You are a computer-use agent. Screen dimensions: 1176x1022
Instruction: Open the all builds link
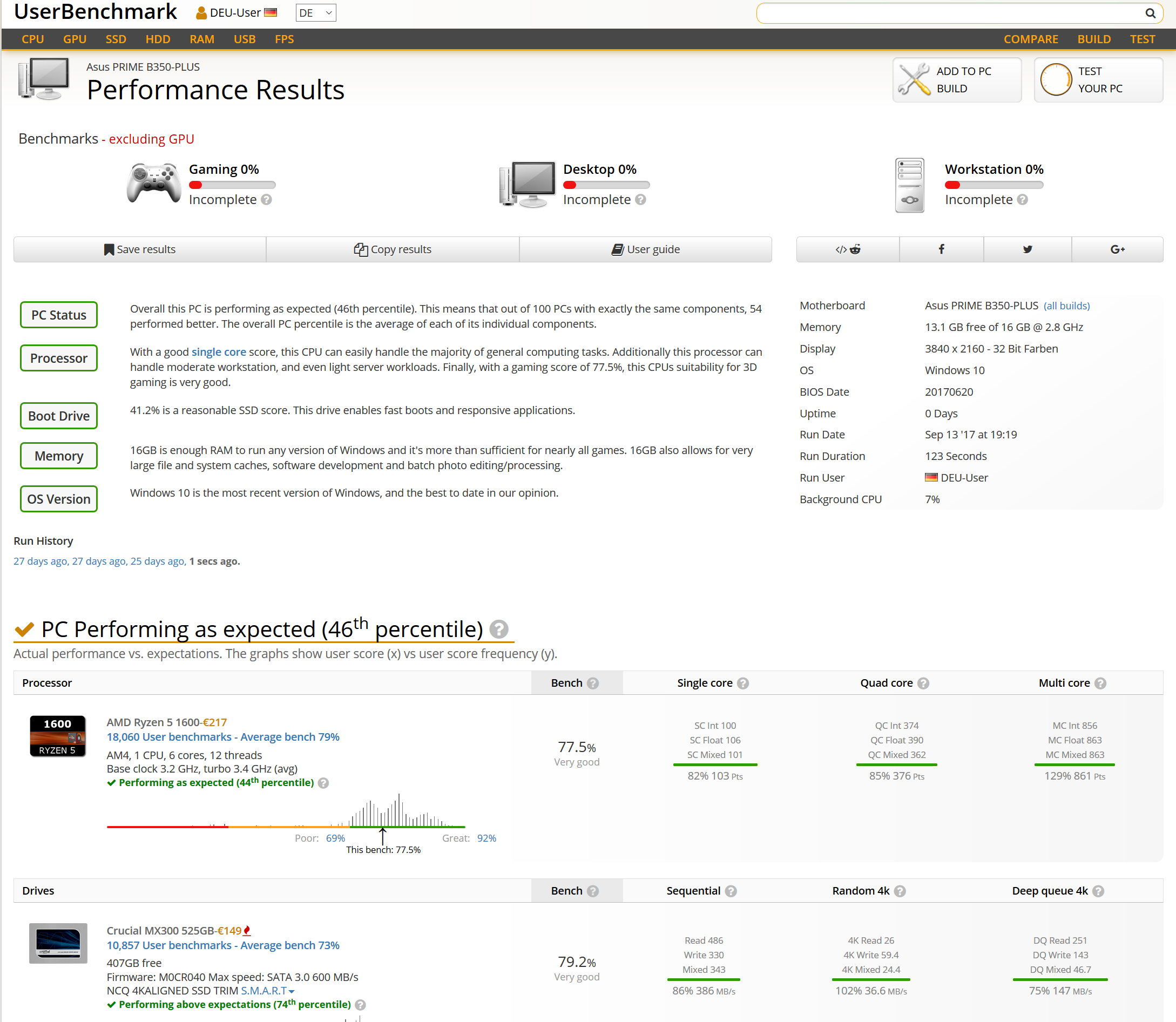click(1066, 306)
